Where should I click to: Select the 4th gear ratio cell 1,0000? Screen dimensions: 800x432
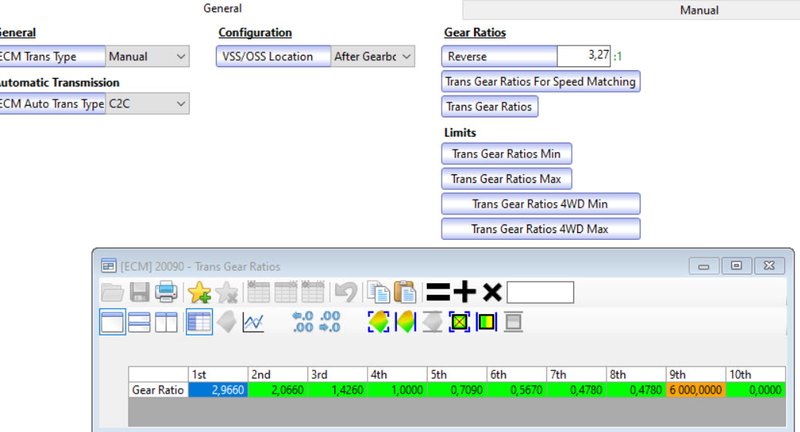pos(397,390)
